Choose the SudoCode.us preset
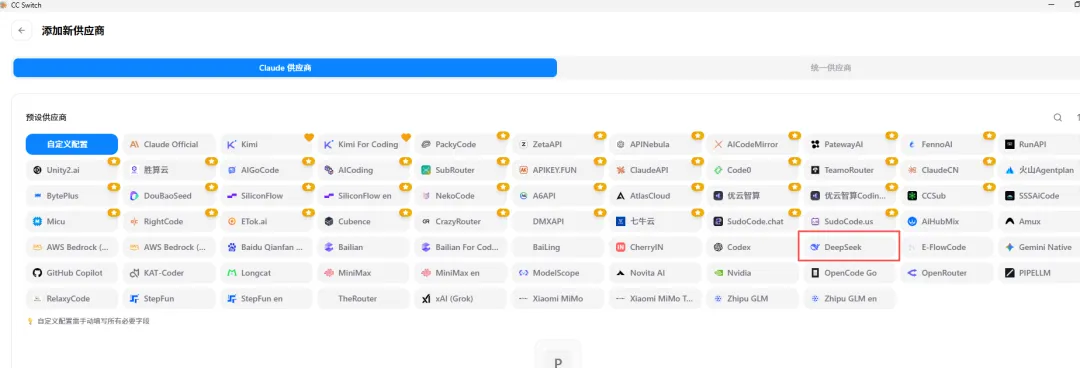 click(850, 221)
